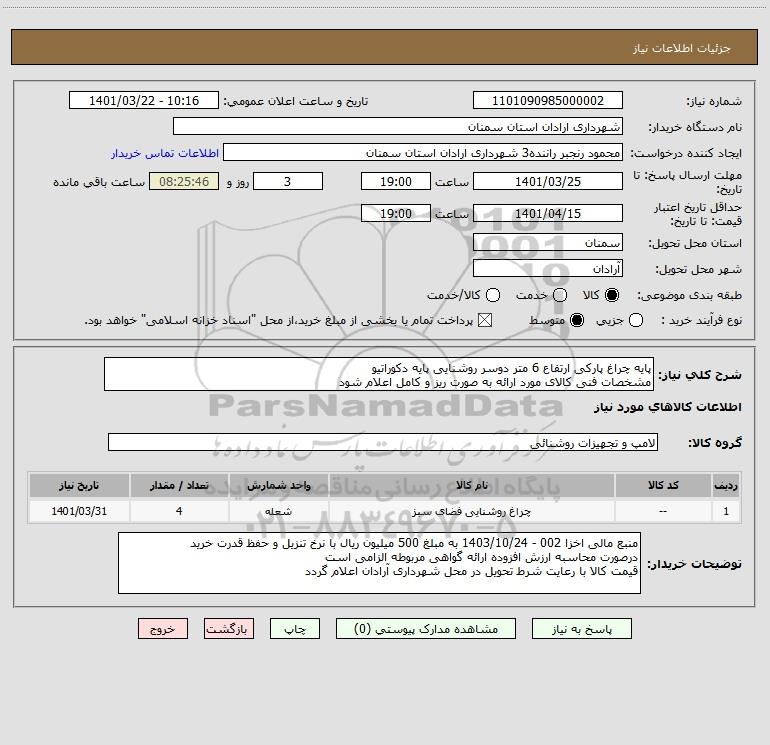The image size is (770, 745).
Task: Click the unit cell شعله
Action: pos(278,511)
